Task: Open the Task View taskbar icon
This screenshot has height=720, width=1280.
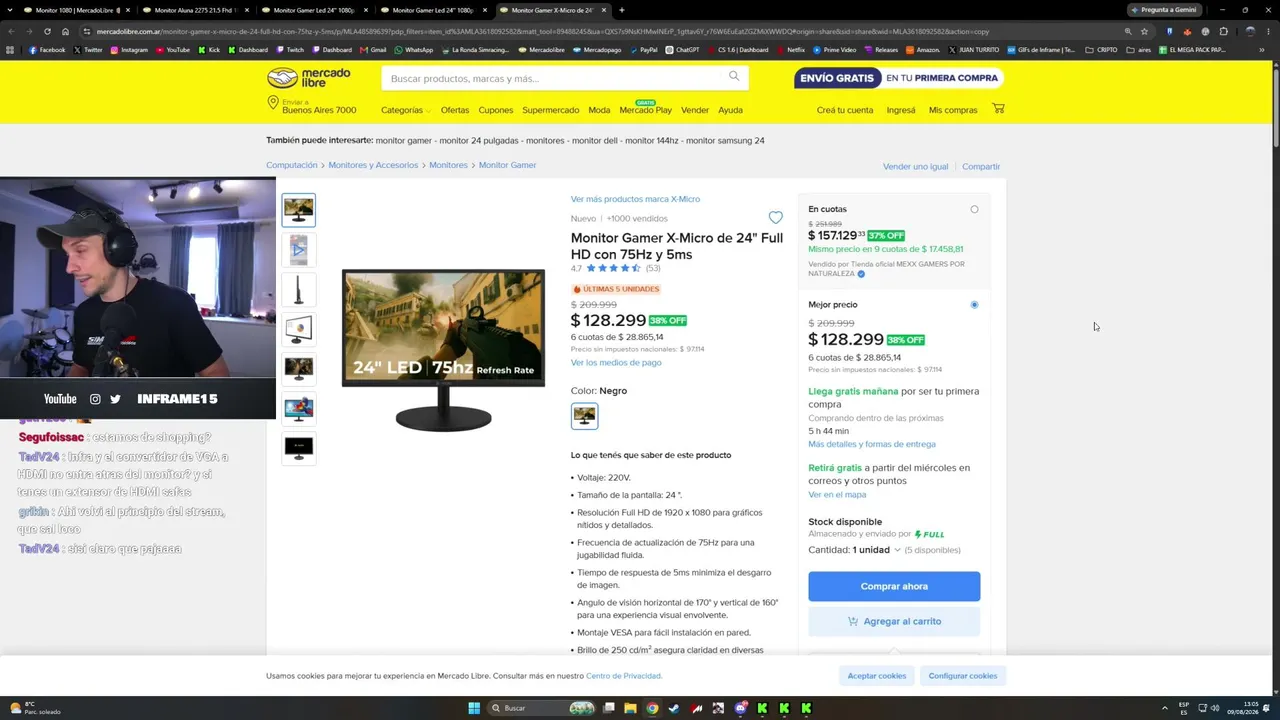Action: coord(608,708)
